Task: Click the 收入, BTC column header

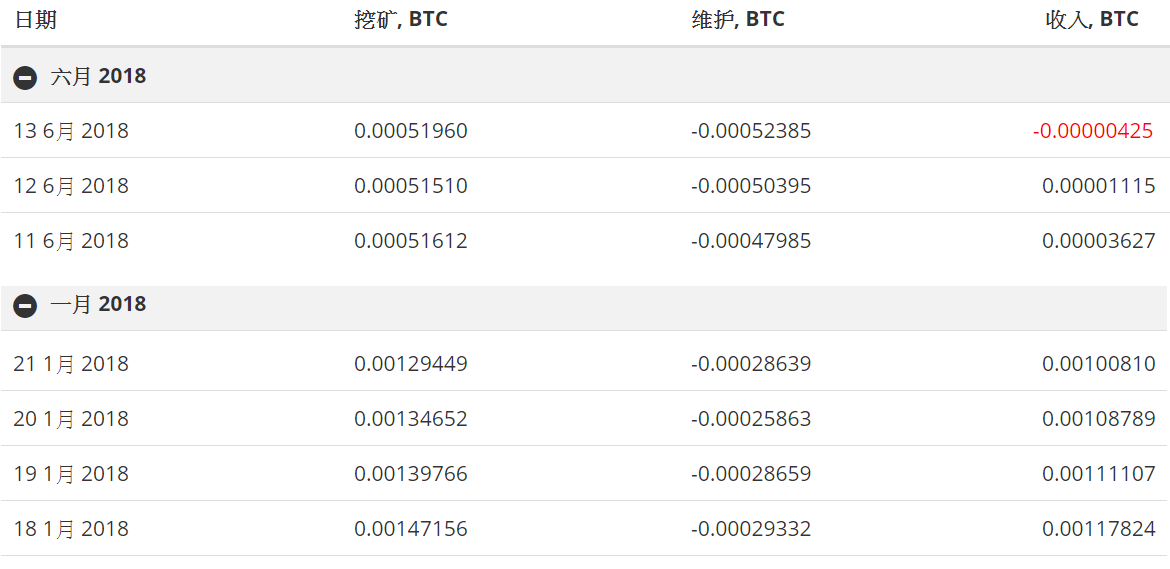Action: pyautogui.click(x=1091, y=19)
